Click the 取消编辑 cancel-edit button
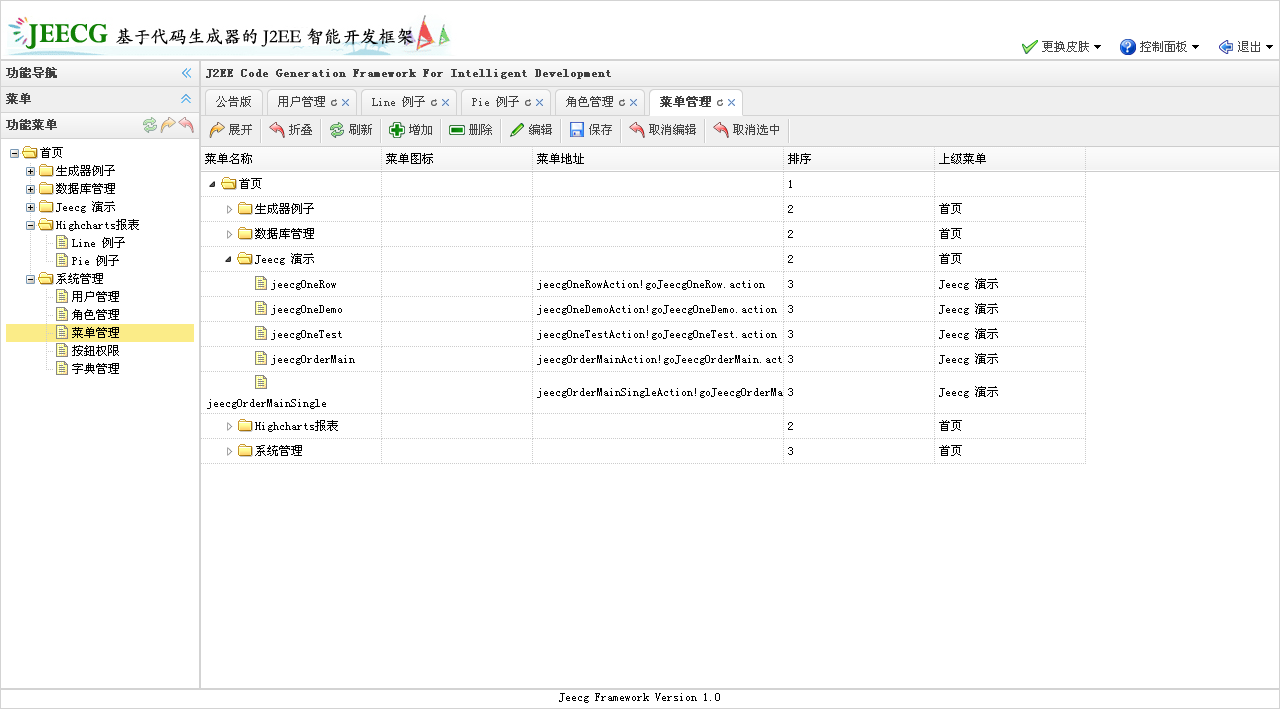The width and height of the screenshot is (1280, 709). point(663,130)
